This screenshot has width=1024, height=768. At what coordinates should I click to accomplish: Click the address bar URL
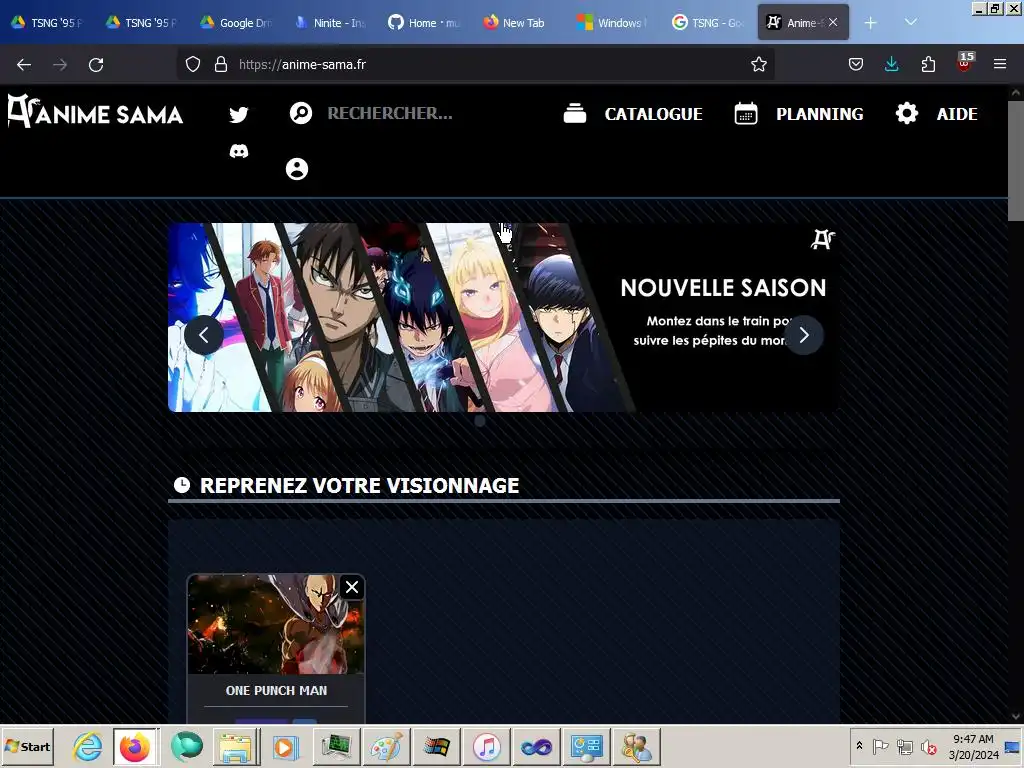coord(302,65)
